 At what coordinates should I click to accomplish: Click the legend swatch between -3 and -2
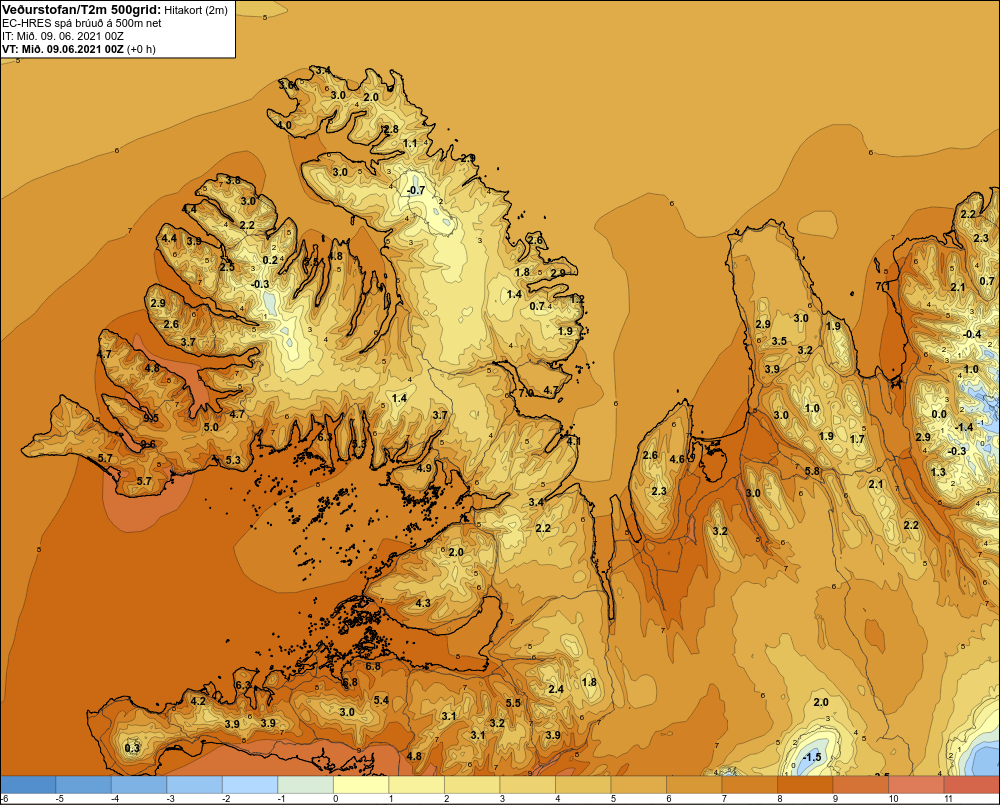tap(195, 785)
